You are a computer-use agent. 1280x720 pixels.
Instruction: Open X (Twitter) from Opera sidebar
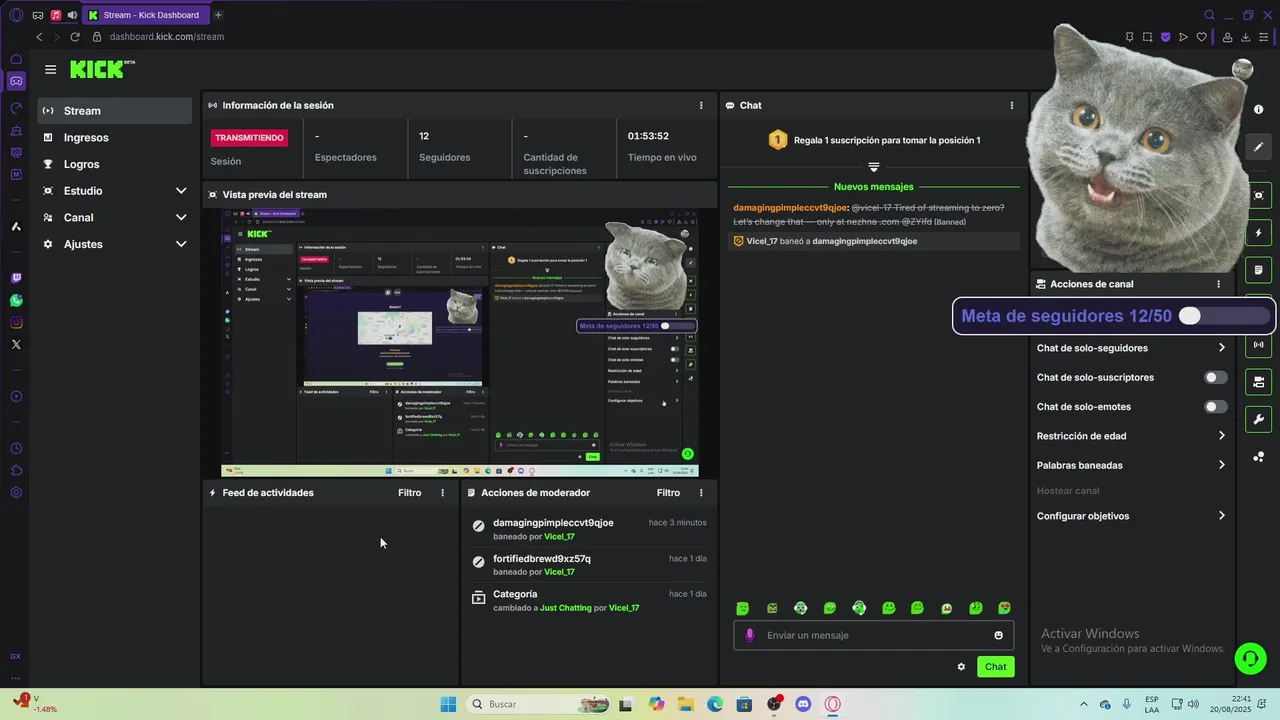(16, 344)
